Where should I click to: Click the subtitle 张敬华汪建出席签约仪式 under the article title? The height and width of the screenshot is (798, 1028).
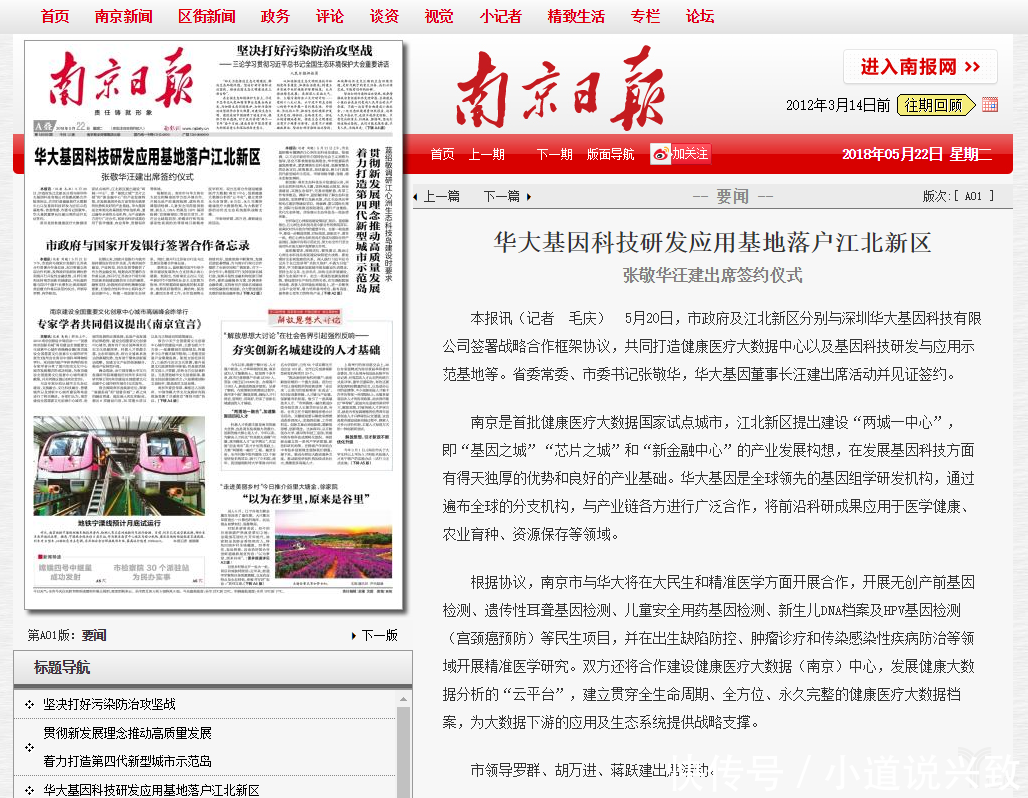coord(713,275)
